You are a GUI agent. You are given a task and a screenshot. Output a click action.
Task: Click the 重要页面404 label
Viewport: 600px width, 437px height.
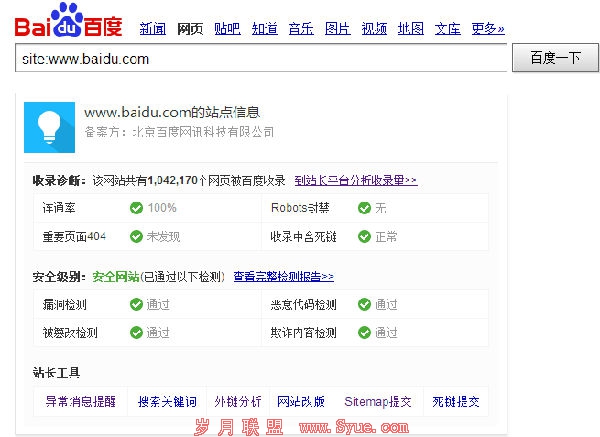(x=74, y=236)
